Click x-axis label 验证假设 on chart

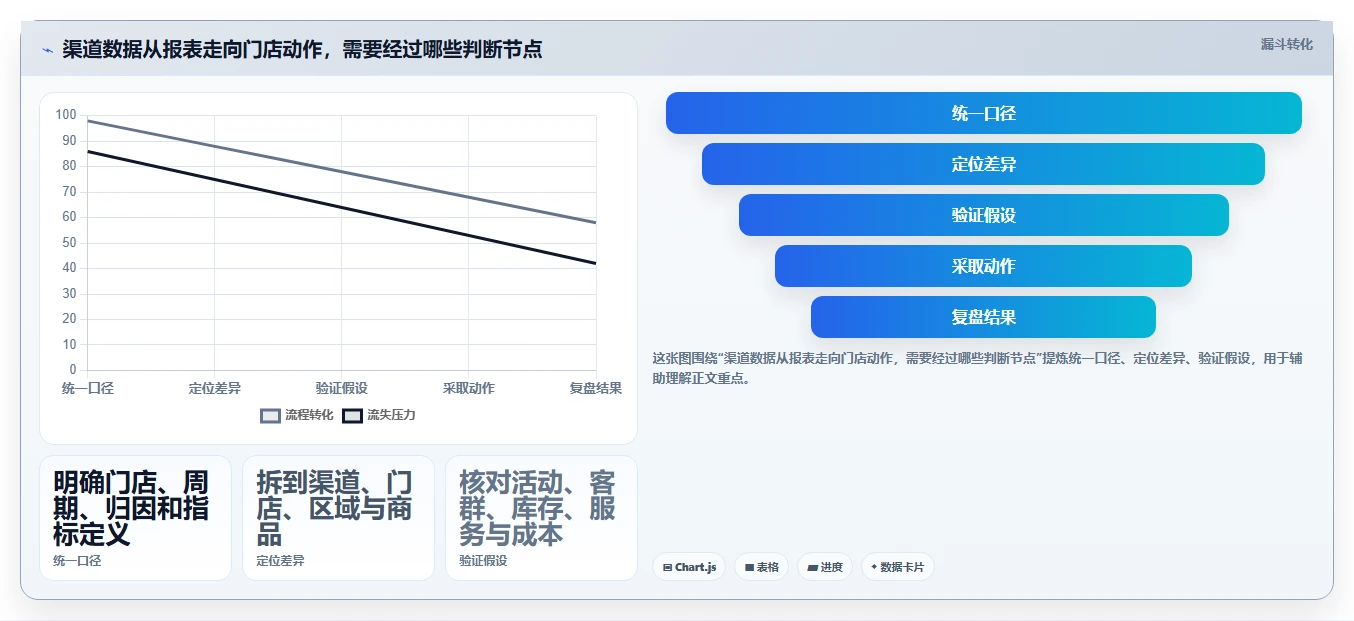342,388
